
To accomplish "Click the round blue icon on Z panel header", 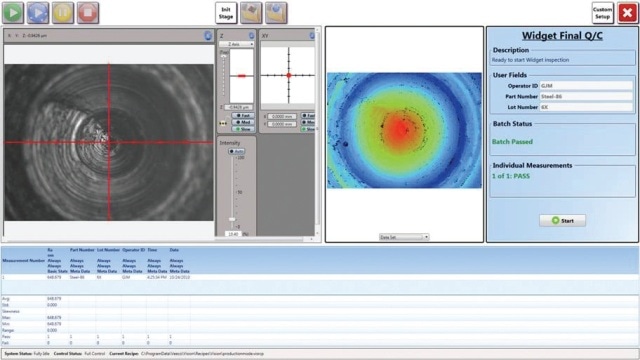I will (251, 36).
